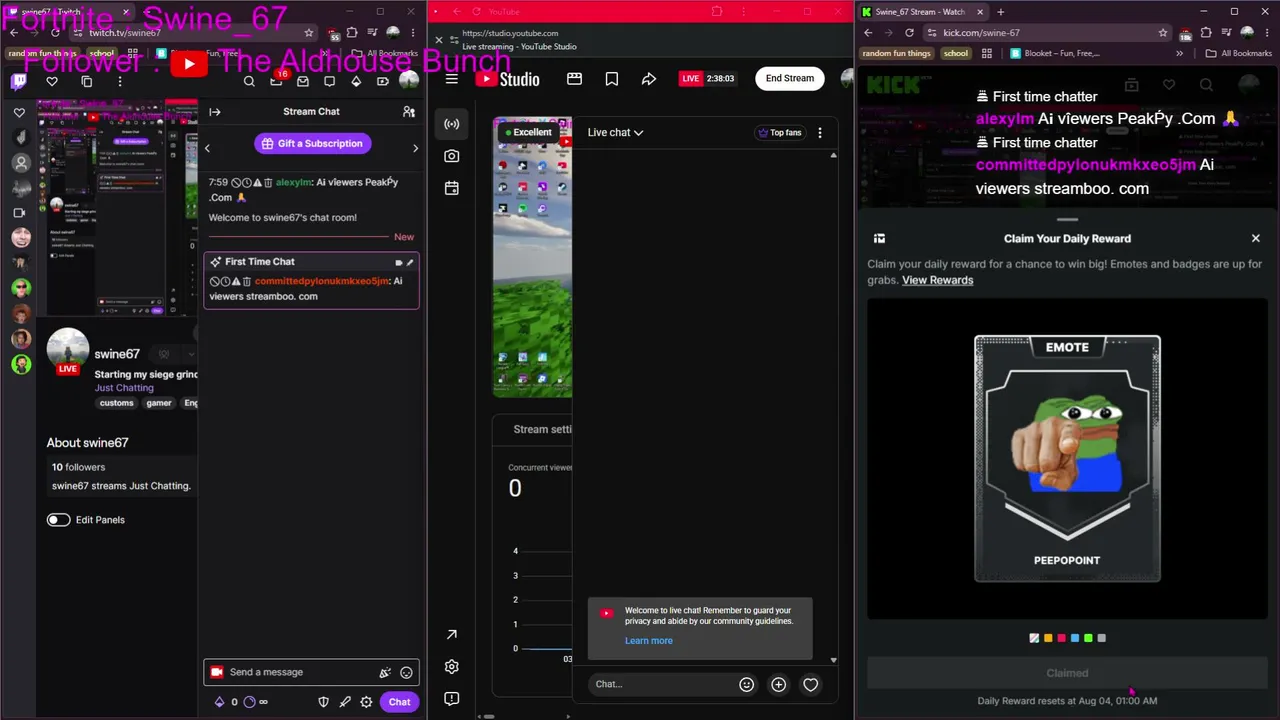The height and width of the screenshot is (720, 1280).
Task: Click heart icon in YouTube chat bar
Action: pos(810,684)
